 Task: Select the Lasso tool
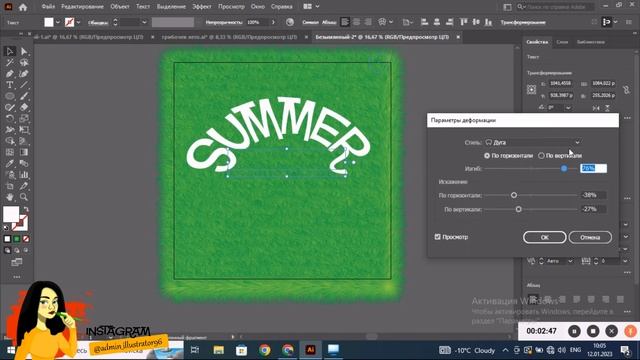coord(24,62)
